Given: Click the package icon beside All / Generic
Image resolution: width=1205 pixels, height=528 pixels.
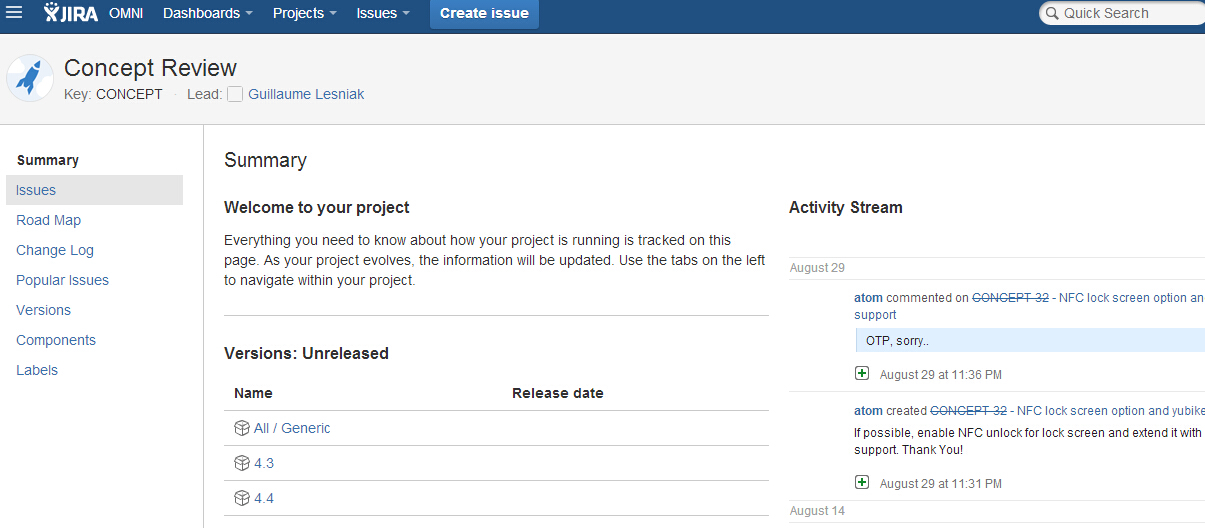Looking at the screenshot, I should [241, 428].
